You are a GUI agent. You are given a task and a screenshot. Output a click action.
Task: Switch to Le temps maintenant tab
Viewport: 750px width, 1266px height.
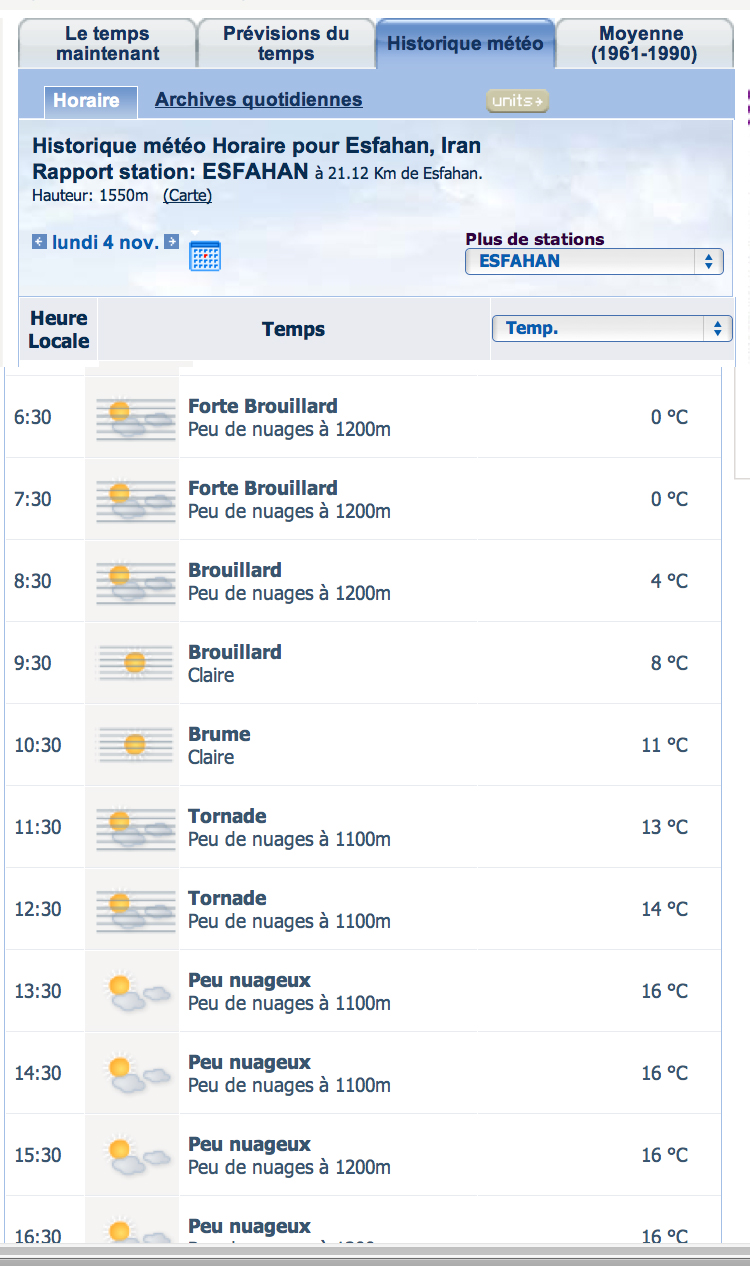tap(107, 44)
